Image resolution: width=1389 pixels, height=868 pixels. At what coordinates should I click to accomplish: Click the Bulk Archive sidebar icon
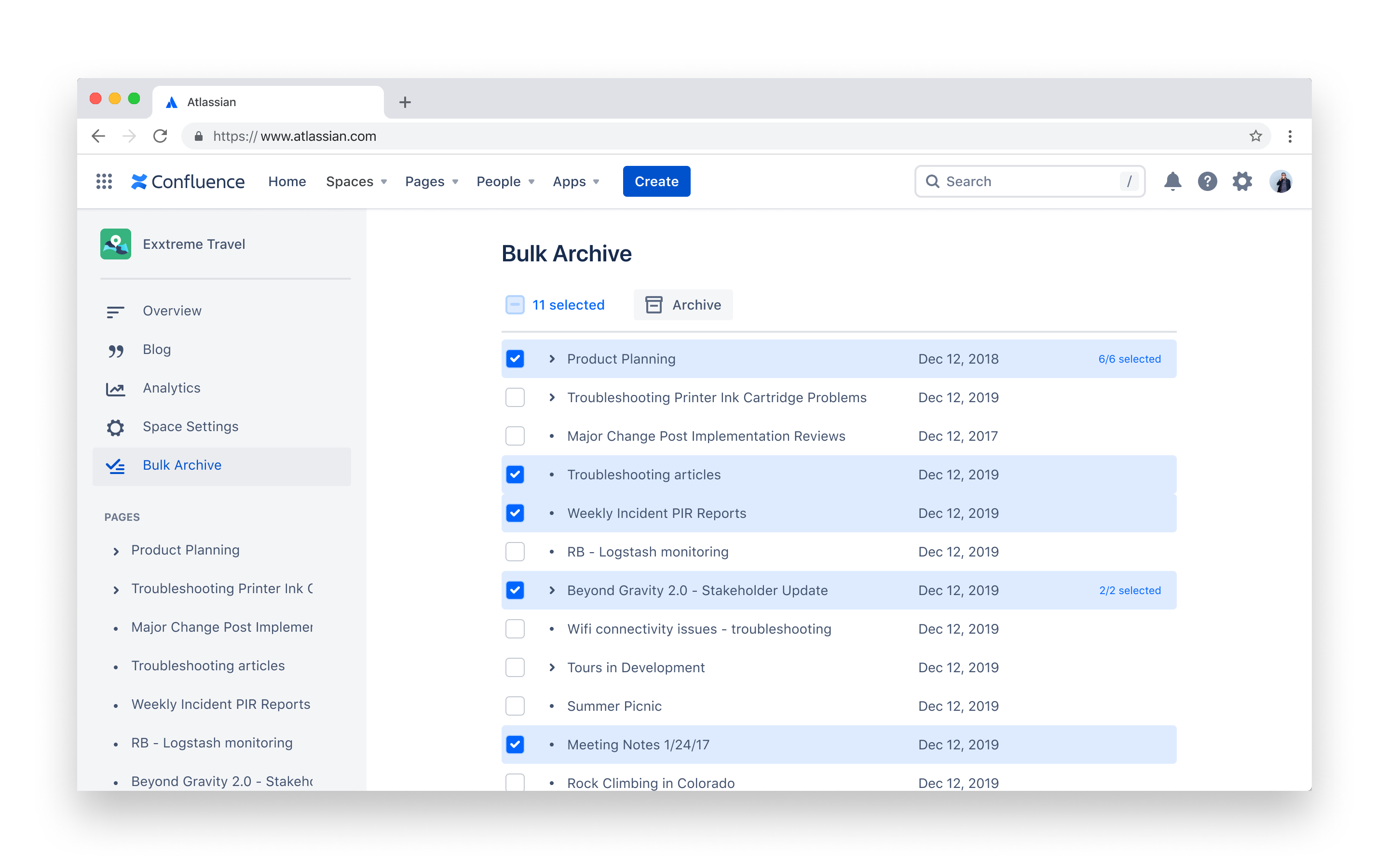(x=116, y=464)
